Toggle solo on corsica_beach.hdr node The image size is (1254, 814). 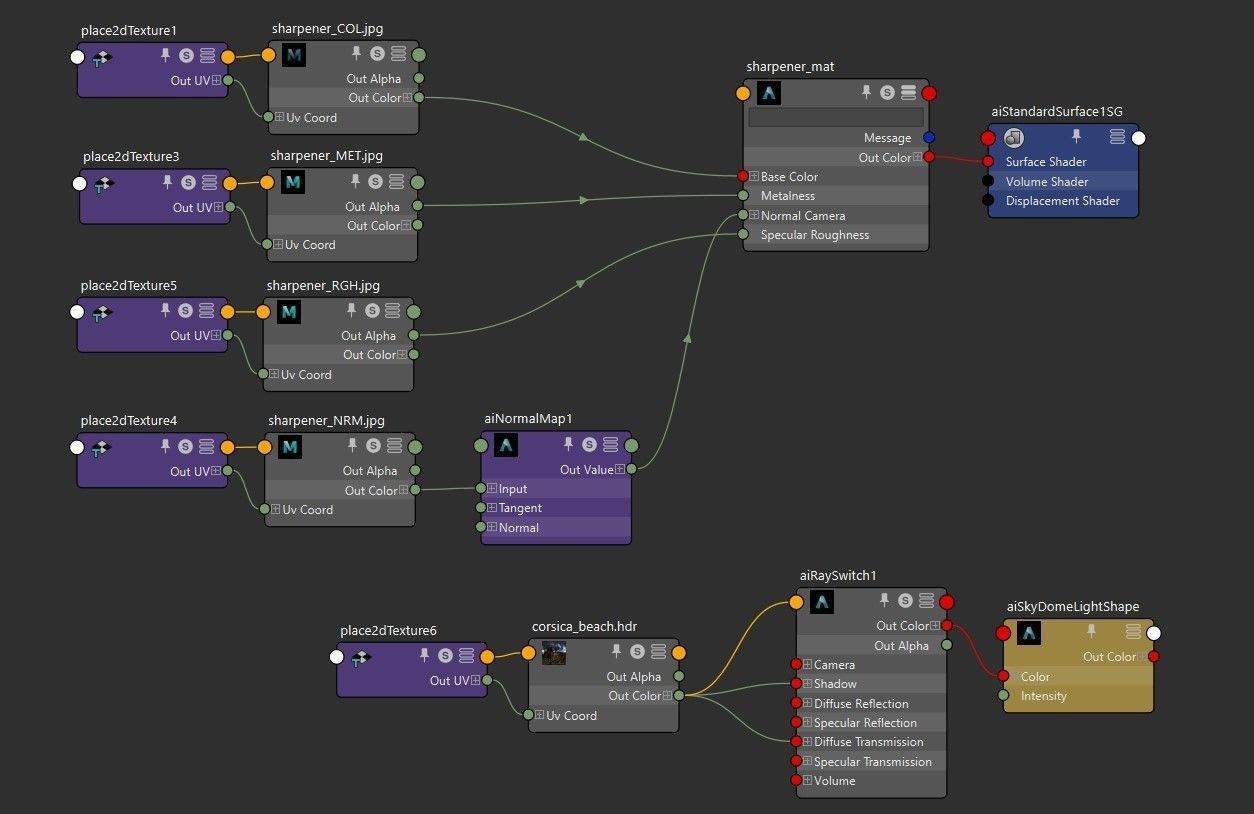(637, 652)
